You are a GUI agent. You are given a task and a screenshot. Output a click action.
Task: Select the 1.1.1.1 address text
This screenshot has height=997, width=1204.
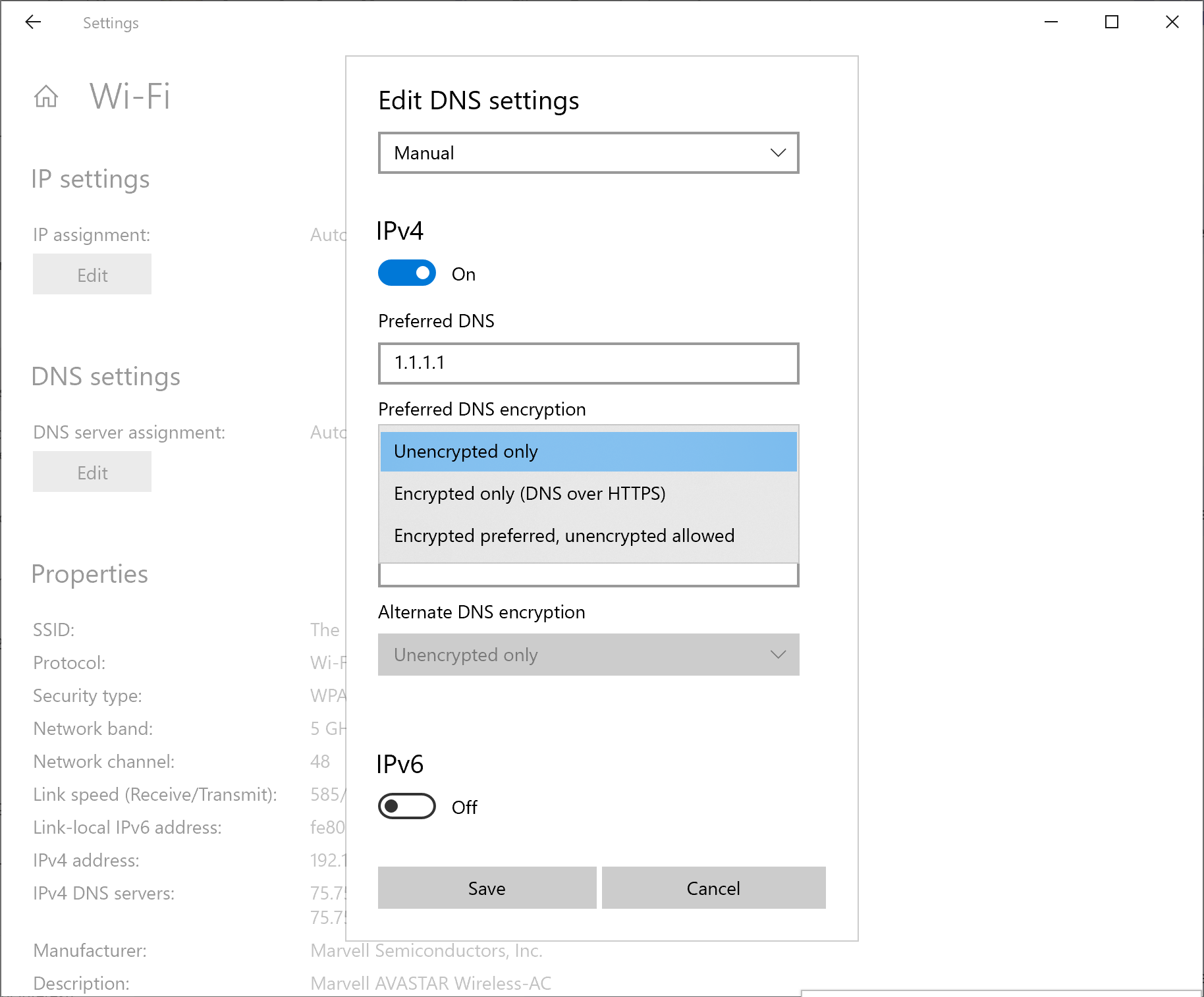(421, 363)
